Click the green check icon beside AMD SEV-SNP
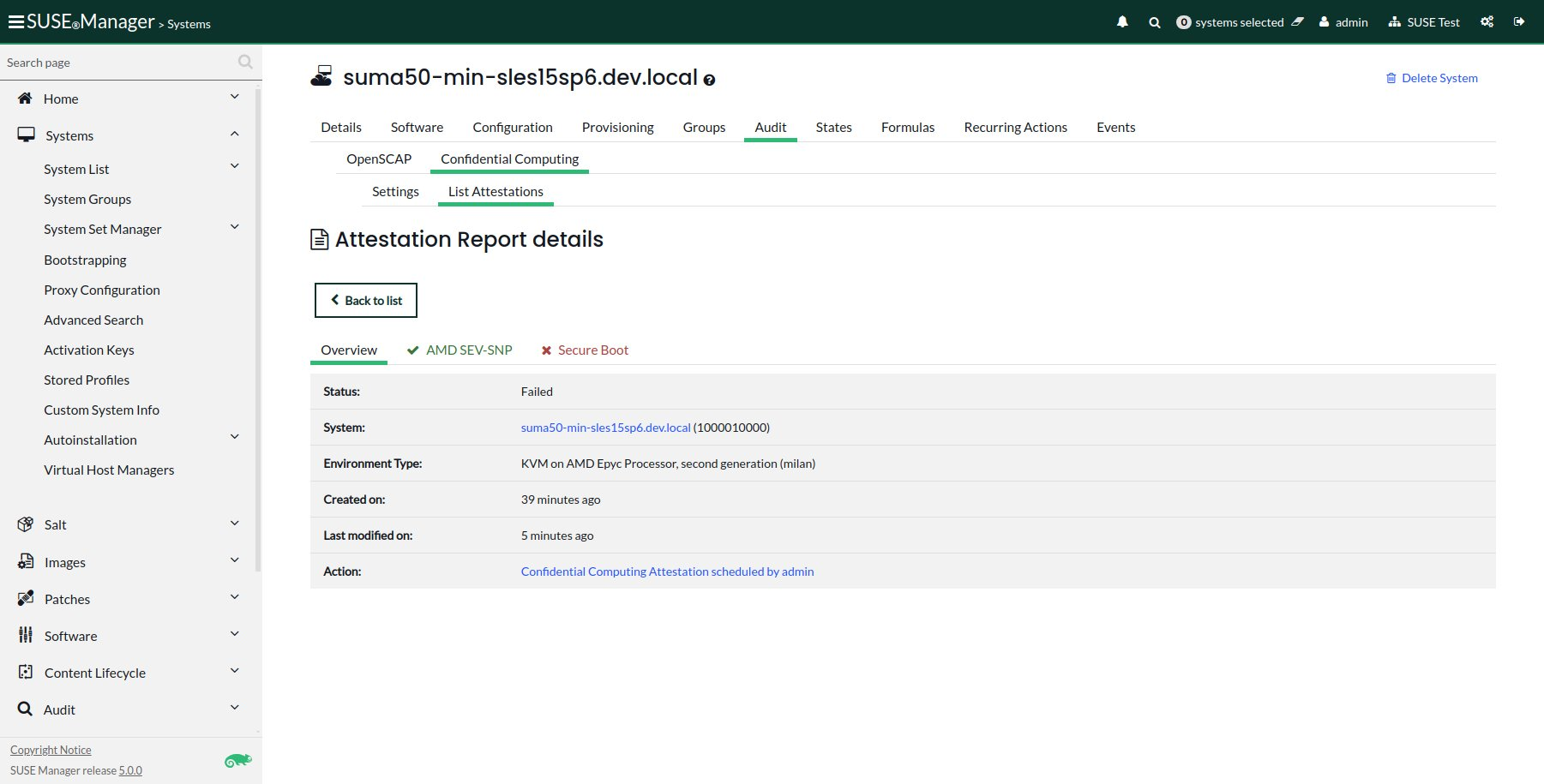This screenshot has width=1544, height=784. [412, 350]
